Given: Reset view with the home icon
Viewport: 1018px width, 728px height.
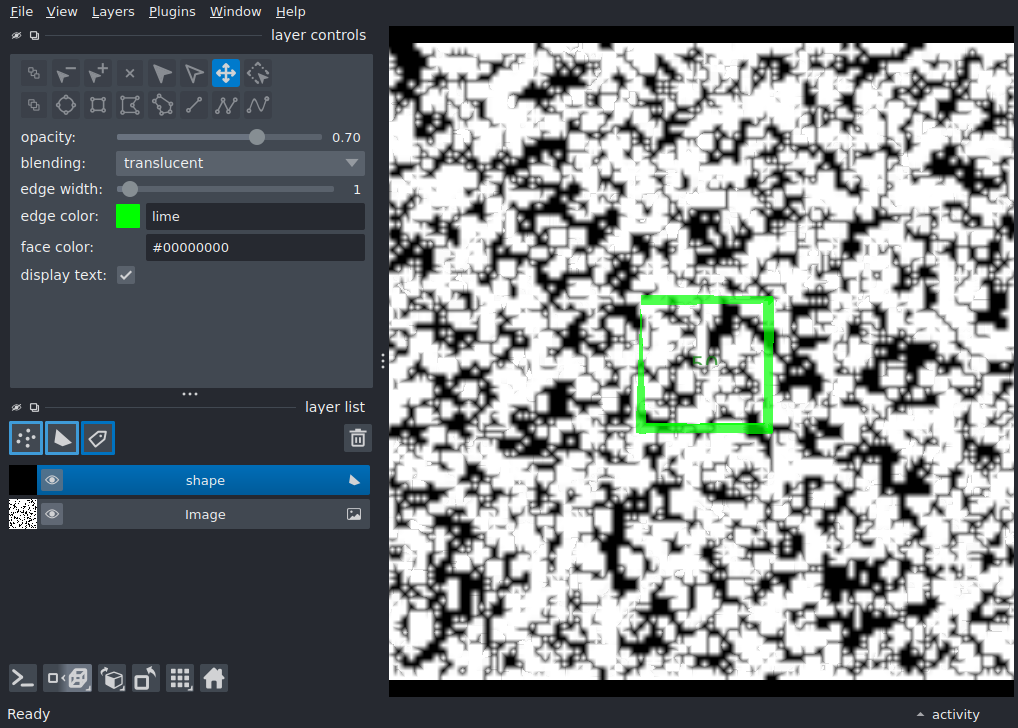Looking at the screenshot, I should tap(214, 679).
